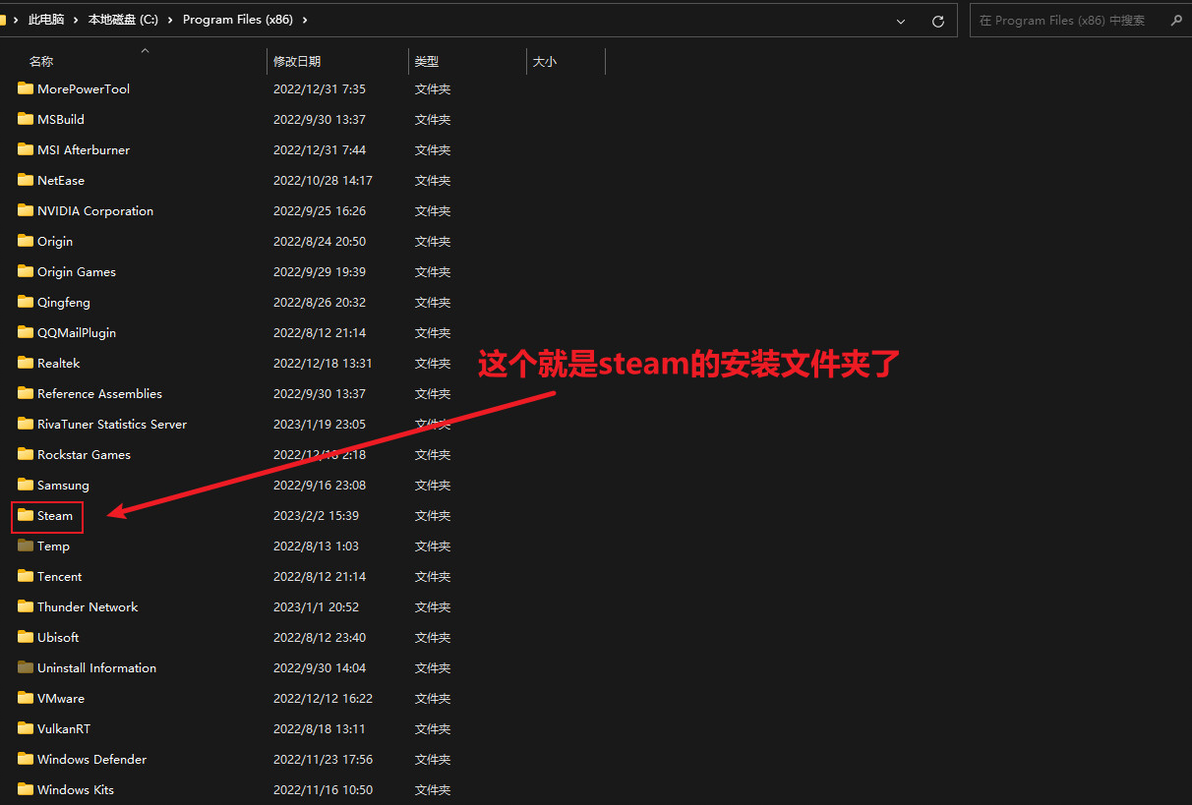Click the Steam folder icon
Viewport: 1192px width, 805px height.
point(25,515)
